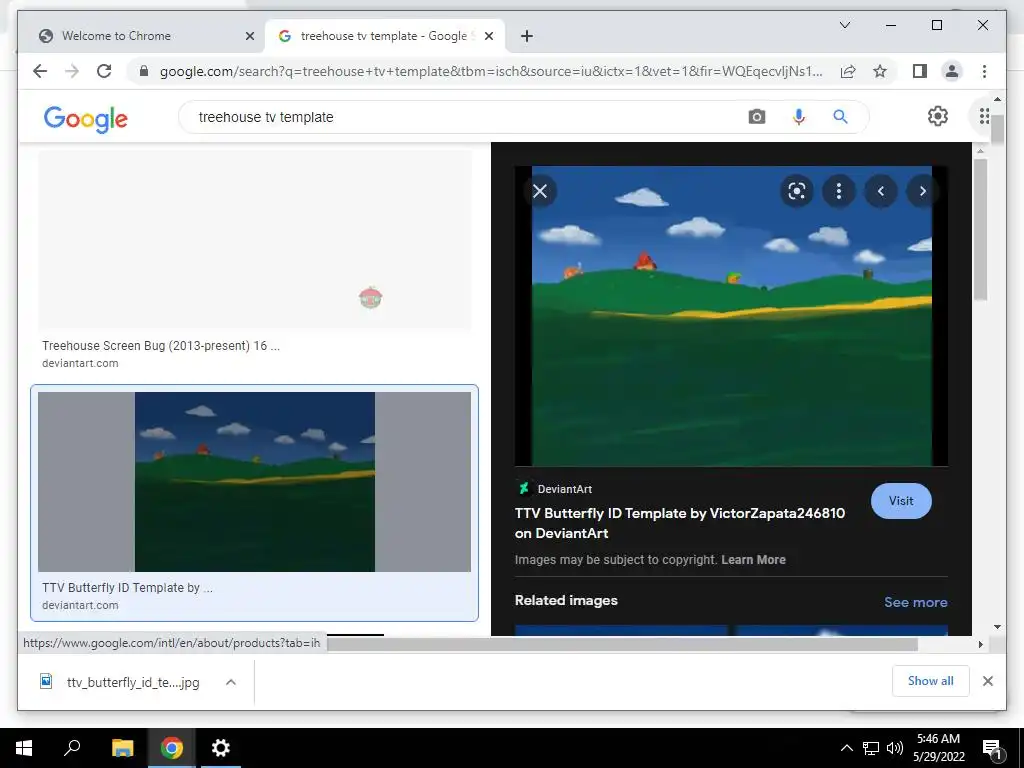Click Chrome icon in taskbar

(172, 748)
